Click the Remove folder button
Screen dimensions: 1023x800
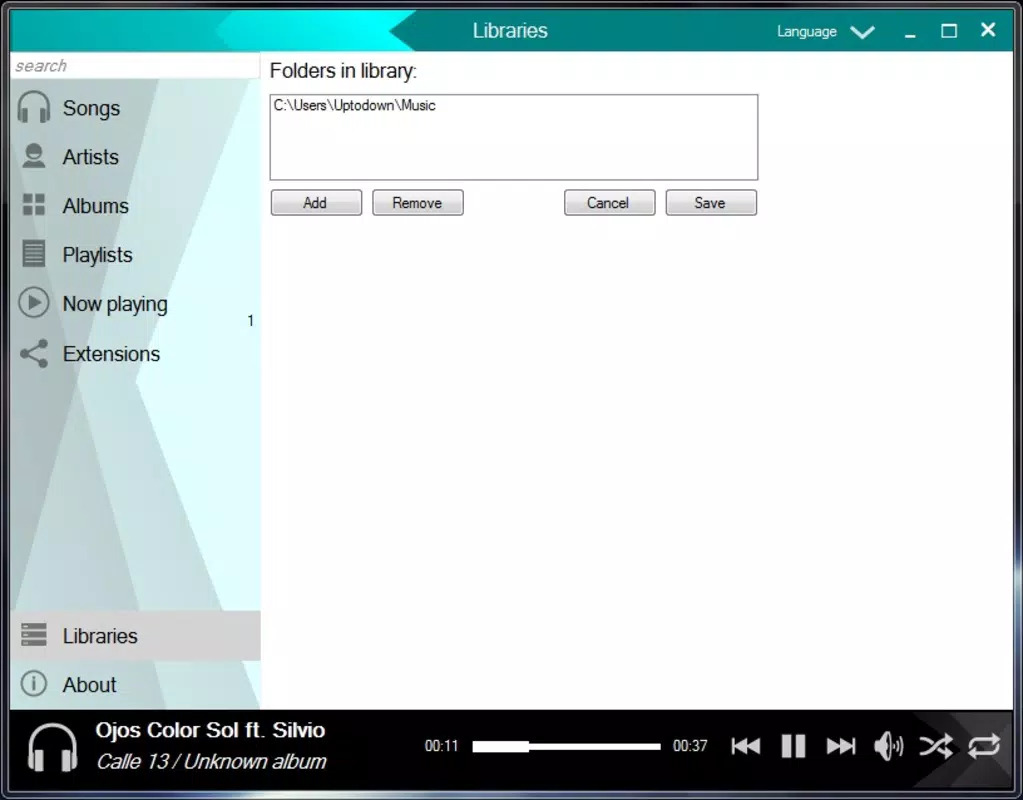tap(418, 203)
